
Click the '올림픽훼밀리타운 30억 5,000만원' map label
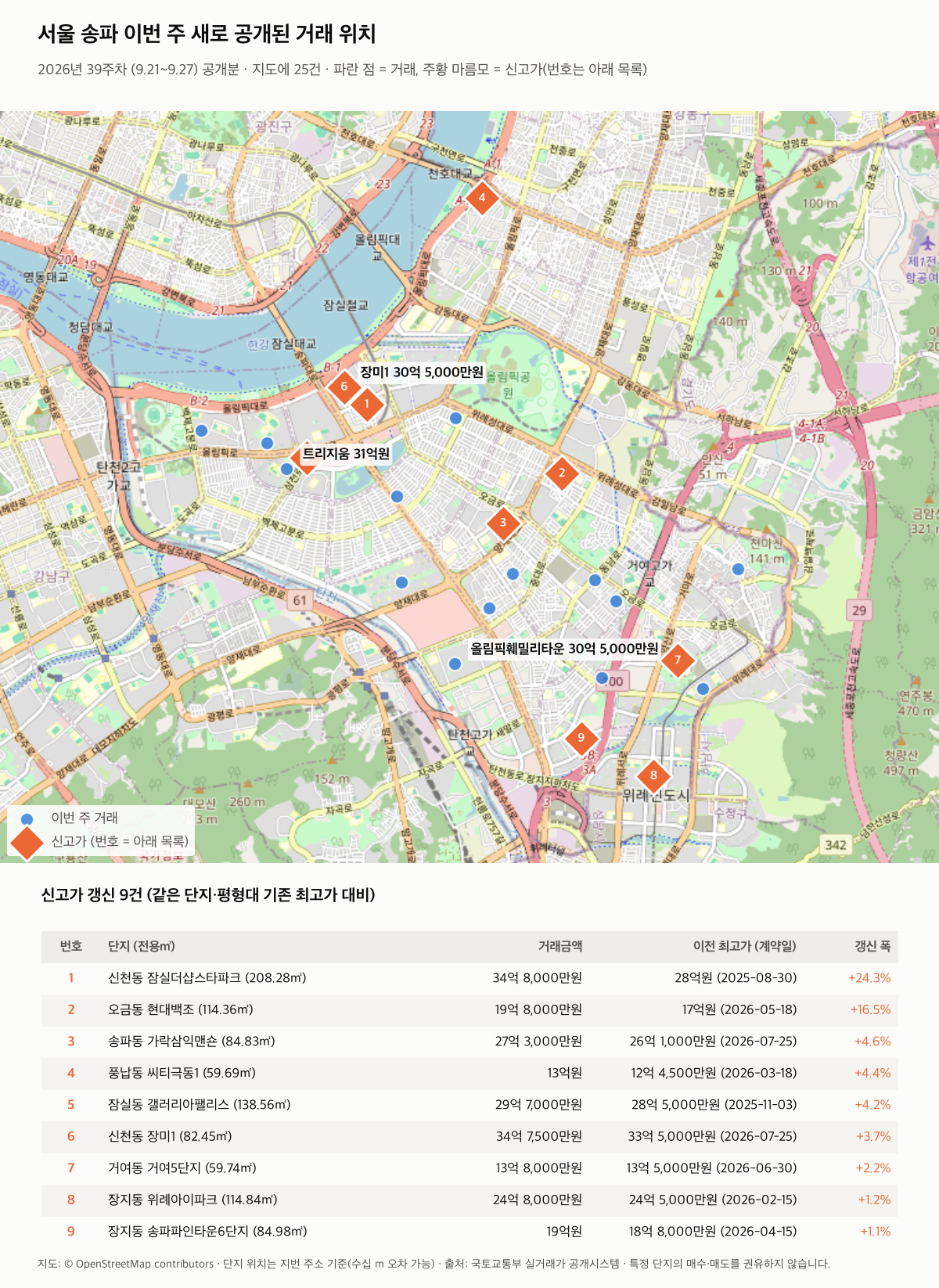(564, 649)
